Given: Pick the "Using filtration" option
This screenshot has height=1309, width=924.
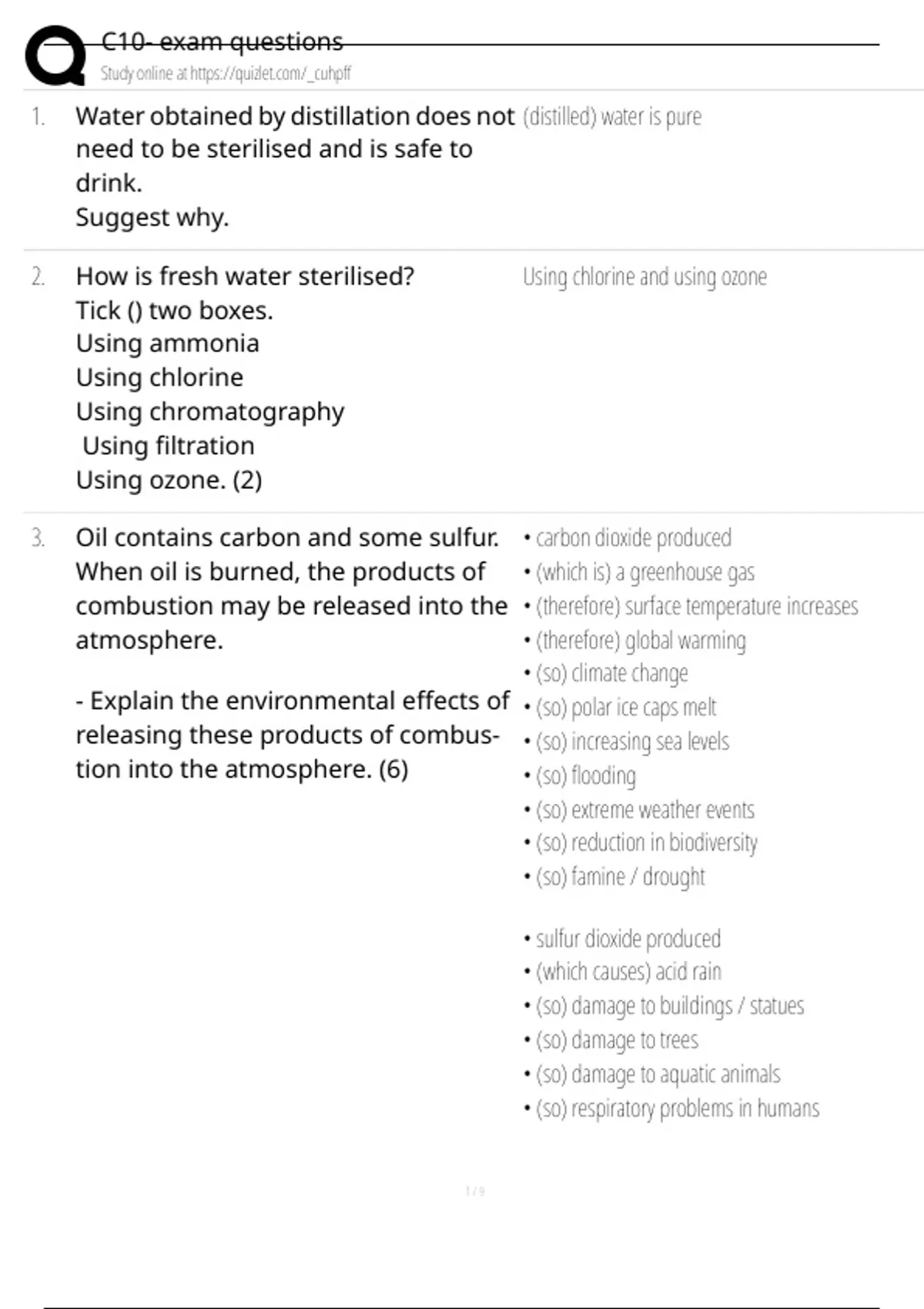Looking at the screenshot, I should tap(168, 446).
